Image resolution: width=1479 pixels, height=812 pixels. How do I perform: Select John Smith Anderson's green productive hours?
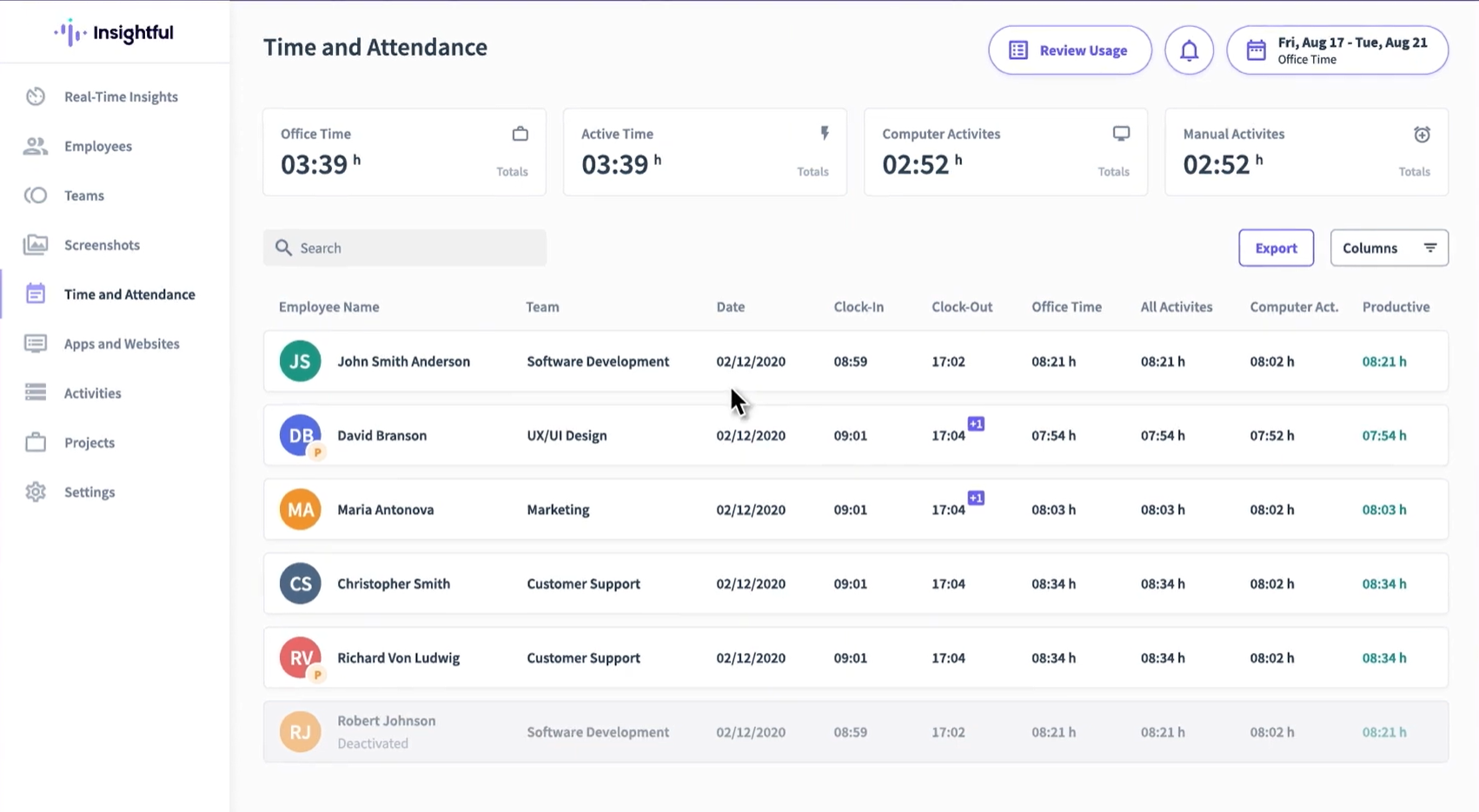coord(1383,361)
